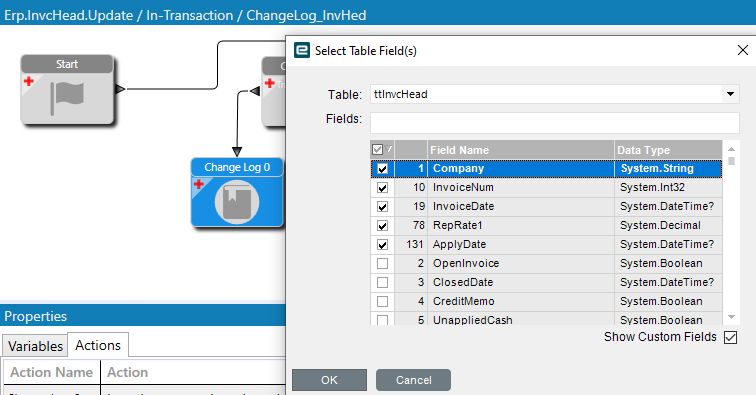Toggle Show Custom Fields checkbox

pos(730,337)
